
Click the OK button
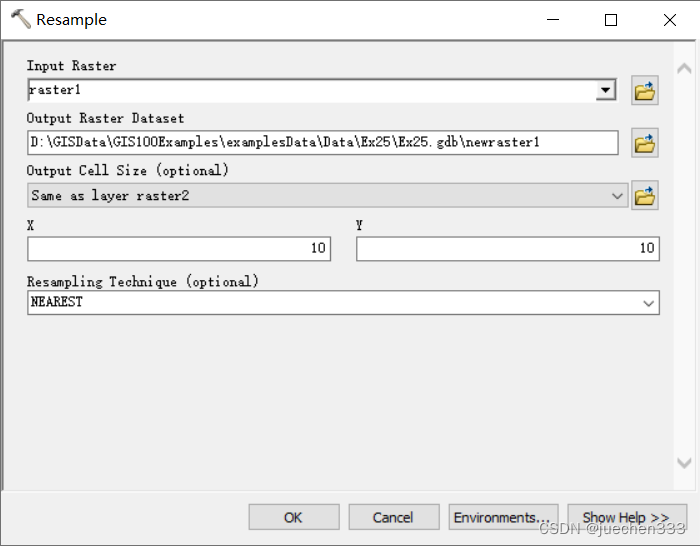(293, 517)
